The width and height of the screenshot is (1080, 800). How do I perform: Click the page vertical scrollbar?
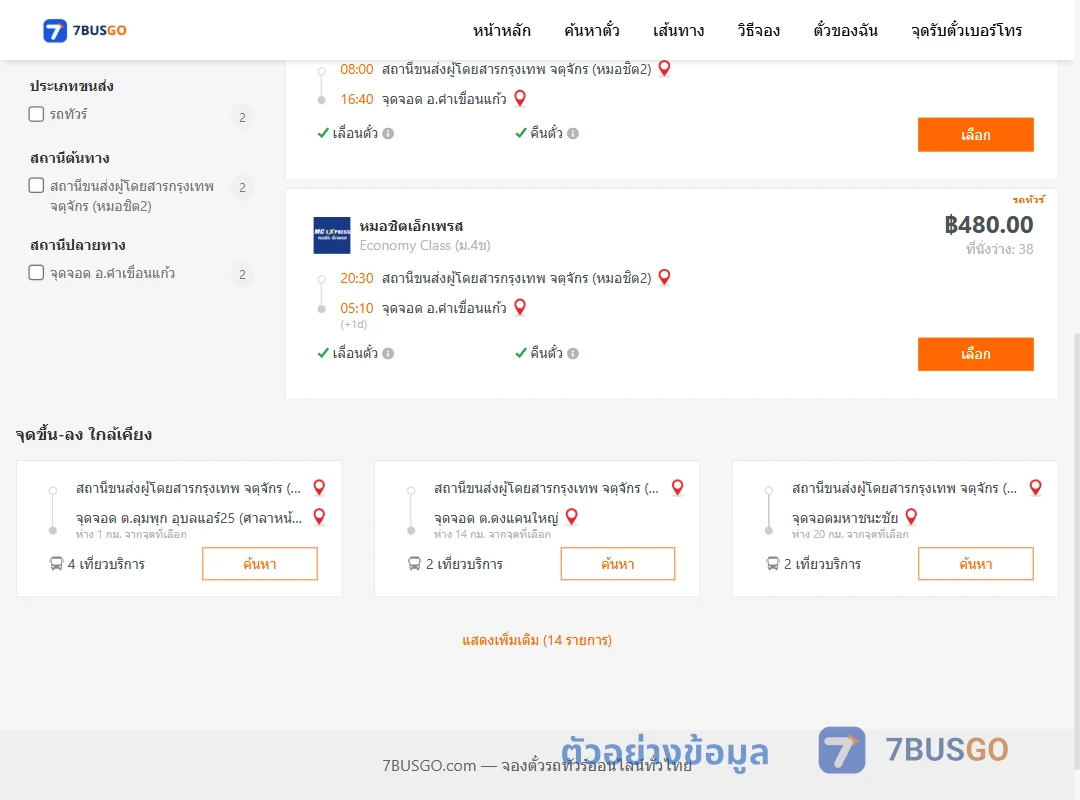[1076, 551]
